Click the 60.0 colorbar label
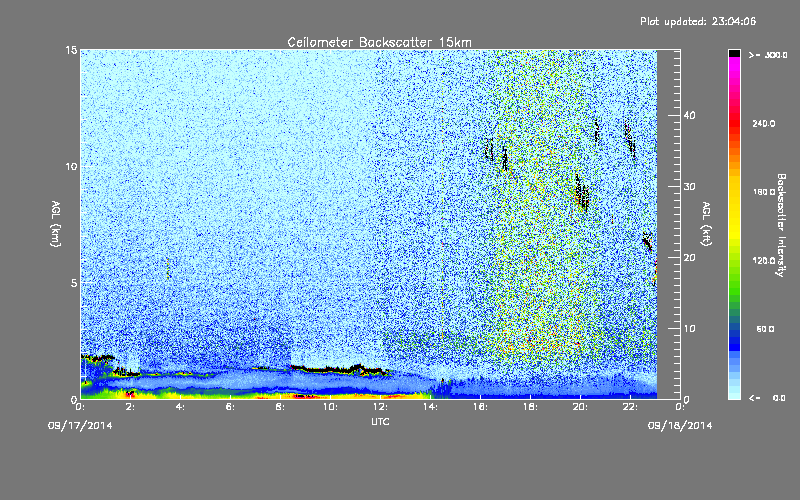The height and width of the screenshot is (500, 800). (x=765, y=330)
